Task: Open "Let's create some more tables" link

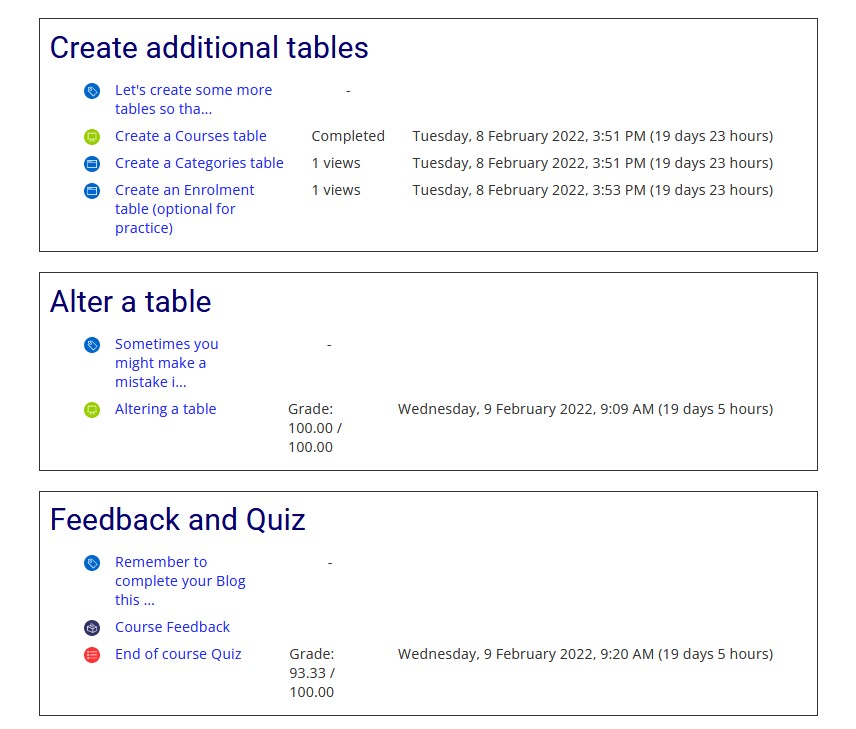Action: point(193,99)
